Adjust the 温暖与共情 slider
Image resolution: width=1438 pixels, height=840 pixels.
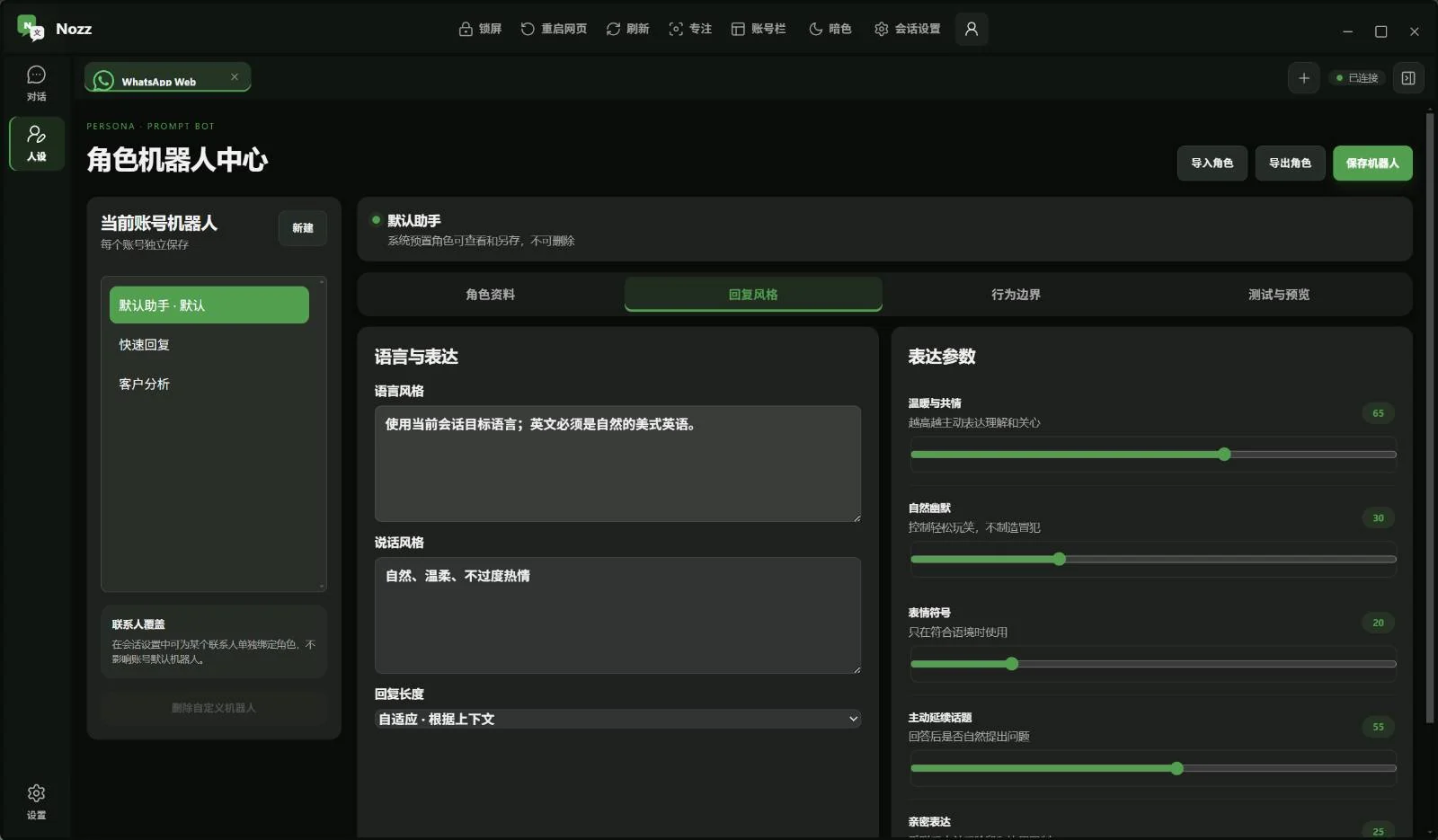click(x=1153, y=455)
